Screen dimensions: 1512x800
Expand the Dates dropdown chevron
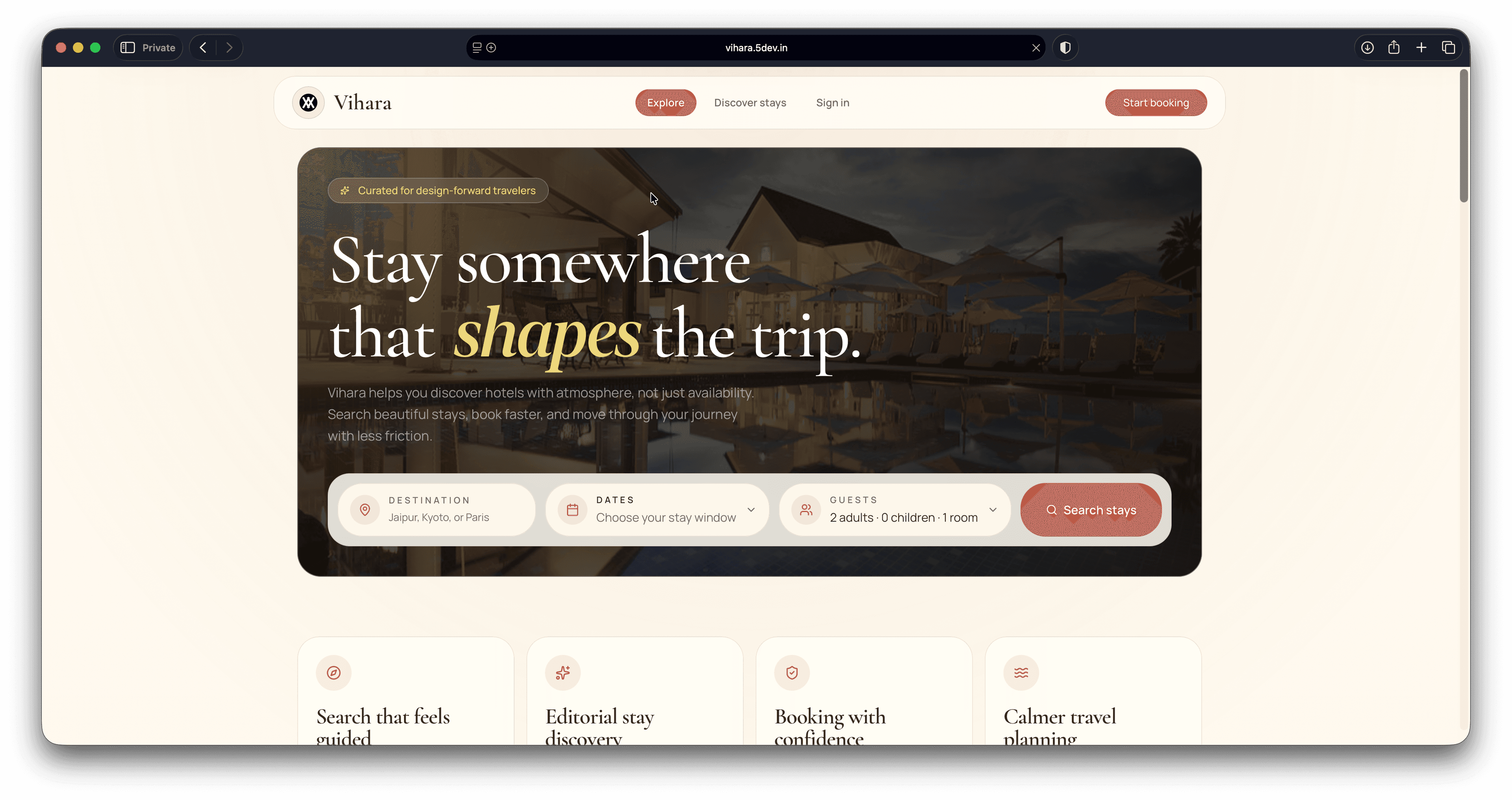click(x=751, y=510)
